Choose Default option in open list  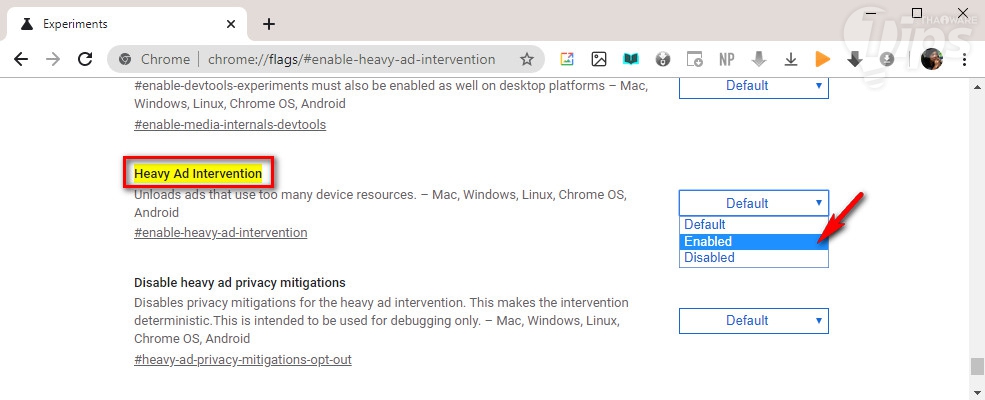pos(754,225)
